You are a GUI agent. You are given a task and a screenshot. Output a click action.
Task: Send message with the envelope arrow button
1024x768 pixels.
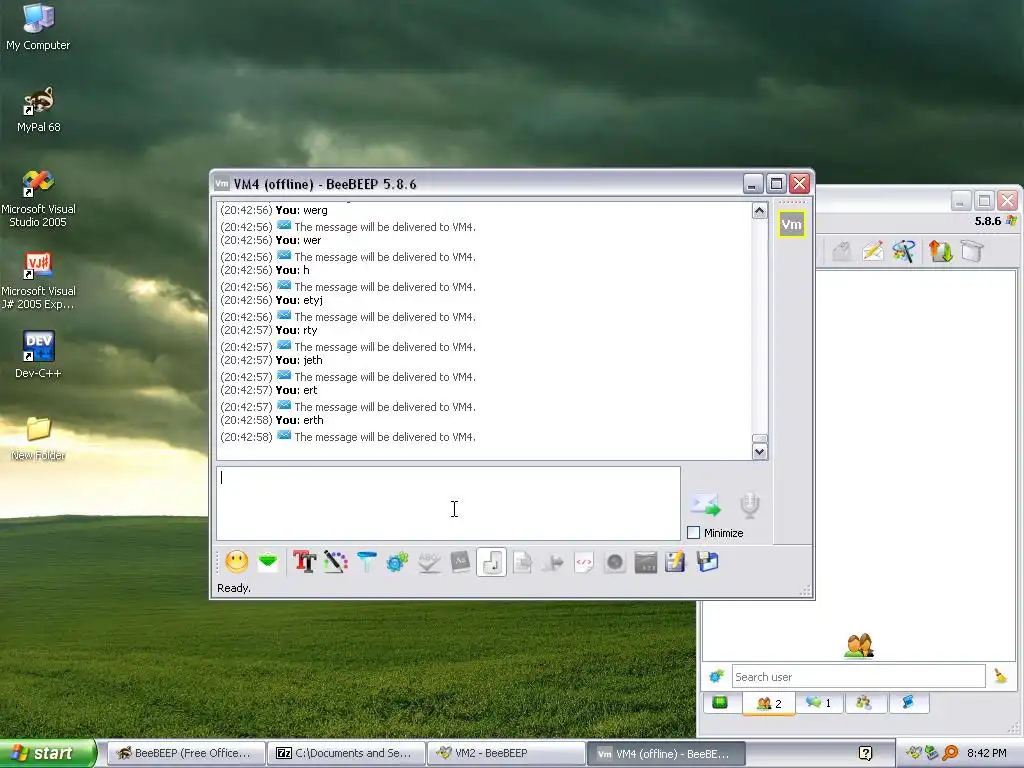pos(705,505)
